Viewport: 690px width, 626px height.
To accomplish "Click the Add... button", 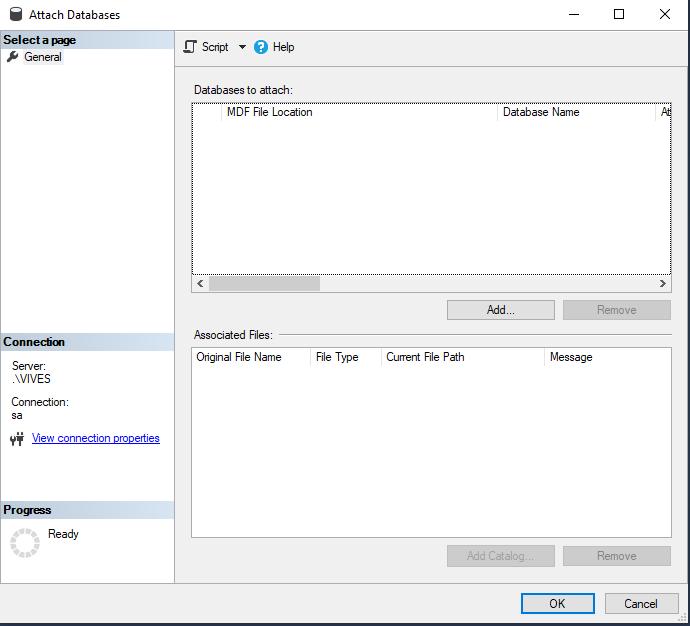I will (x=501, y=310).
